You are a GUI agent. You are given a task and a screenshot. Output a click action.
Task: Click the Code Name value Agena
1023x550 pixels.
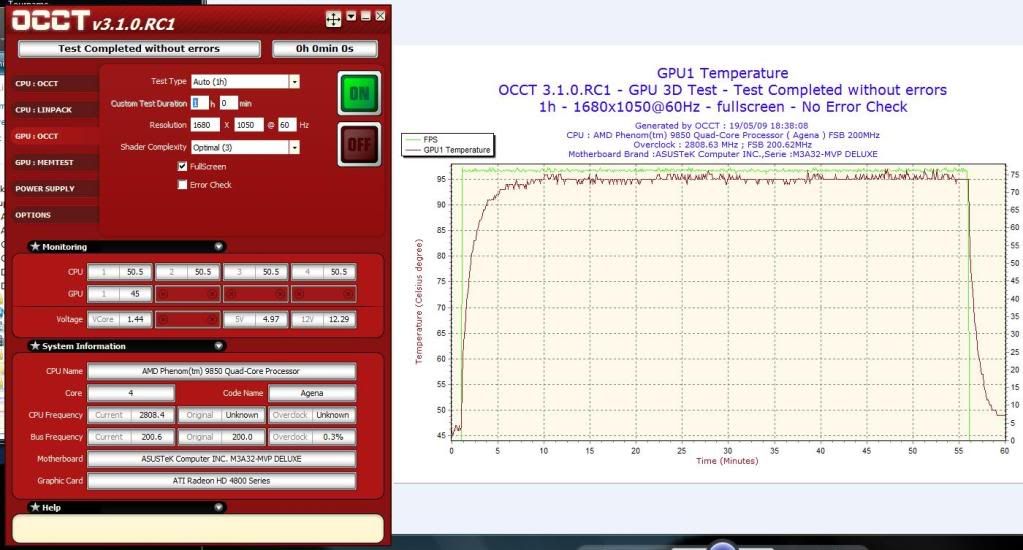(312, 393)
